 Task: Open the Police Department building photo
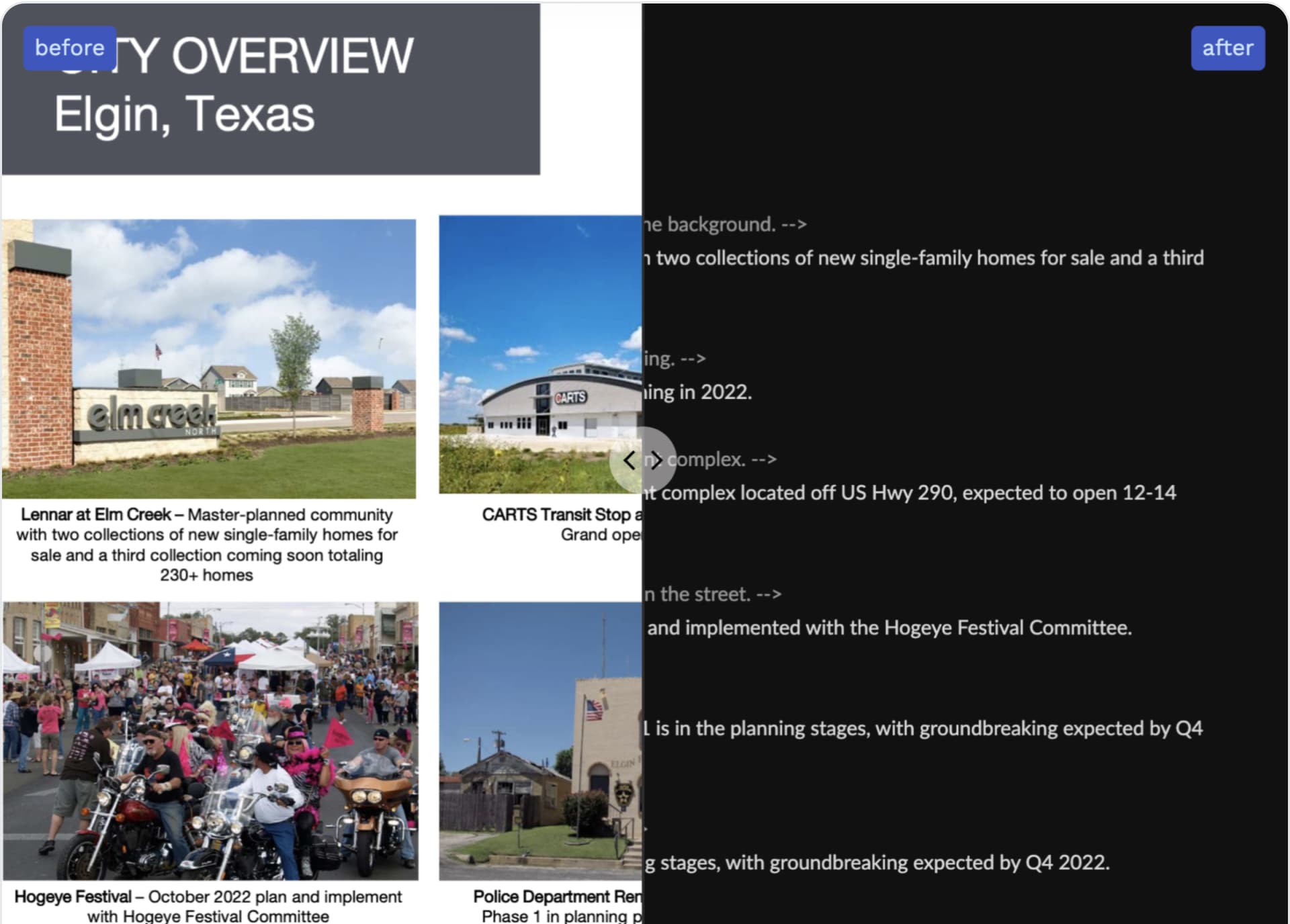tap(540, 741)
